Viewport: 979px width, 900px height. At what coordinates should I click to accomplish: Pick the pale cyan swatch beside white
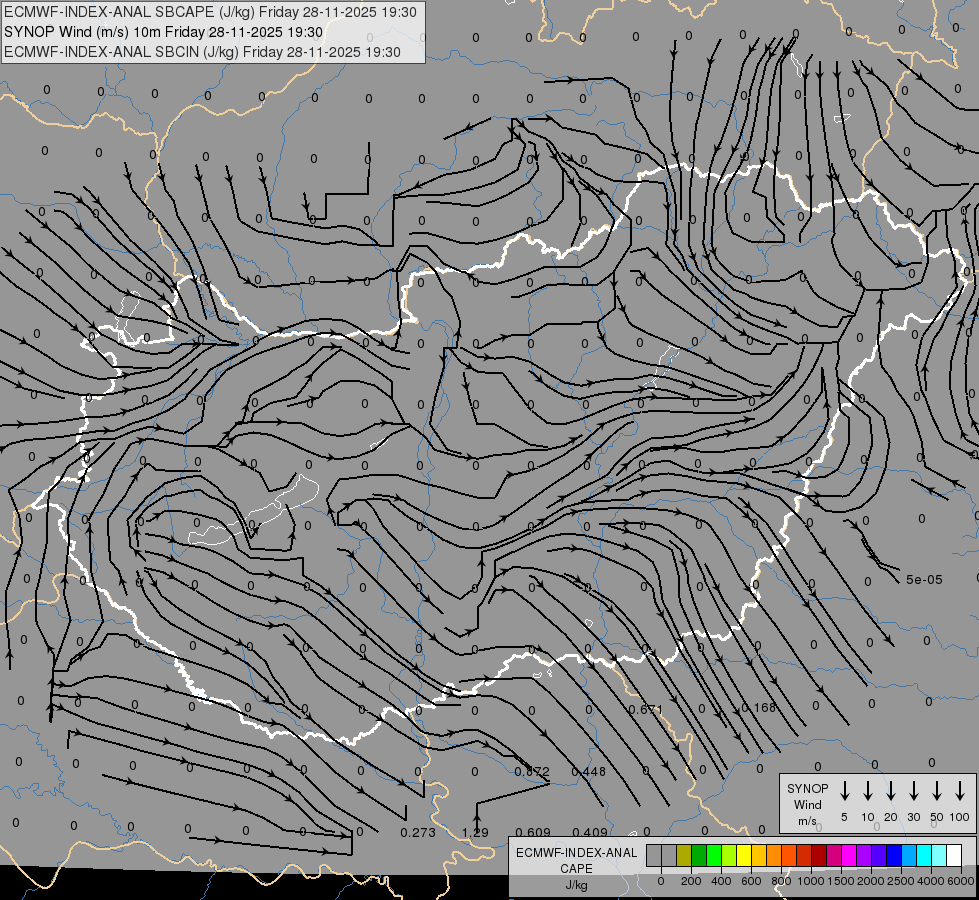point(939,855)
